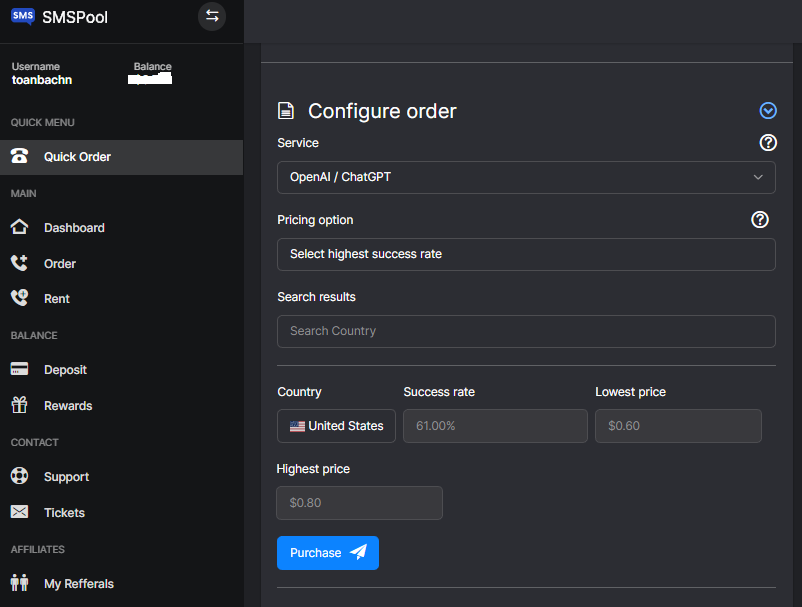
Task: Click the Rent phone icon
Action: [19, 299]
